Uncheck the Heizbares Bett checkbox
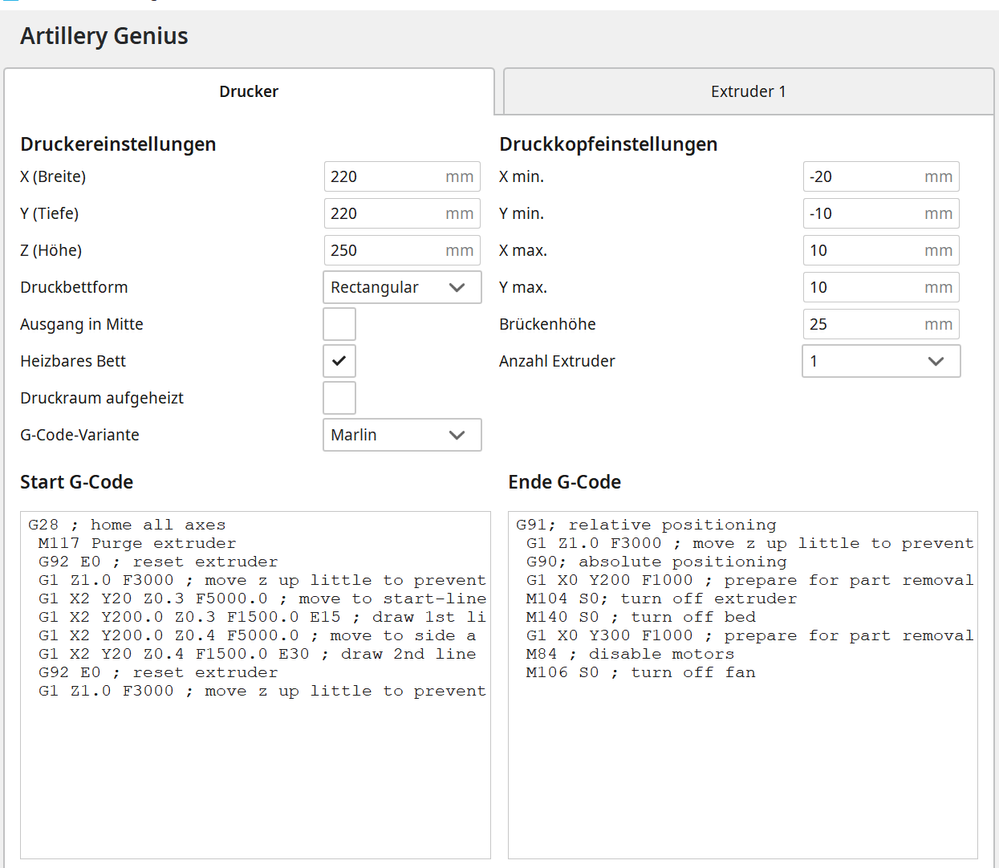Image resolution: width=999 pixels, height=868 pixels. [x=339, y=361]
